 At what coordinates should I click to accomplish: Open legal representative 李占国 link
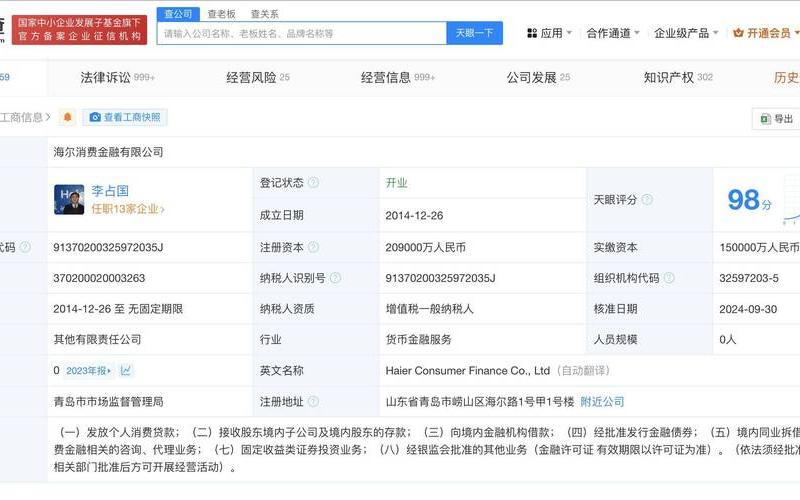[x=110, y=191]
